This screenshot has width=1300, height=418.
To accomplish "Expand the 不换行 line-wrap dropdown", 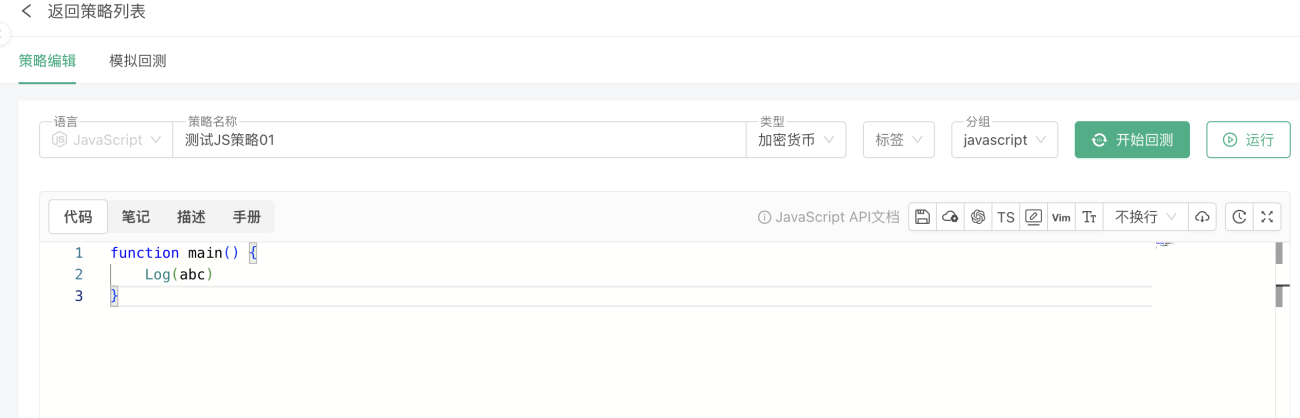I will [1146, 217].
